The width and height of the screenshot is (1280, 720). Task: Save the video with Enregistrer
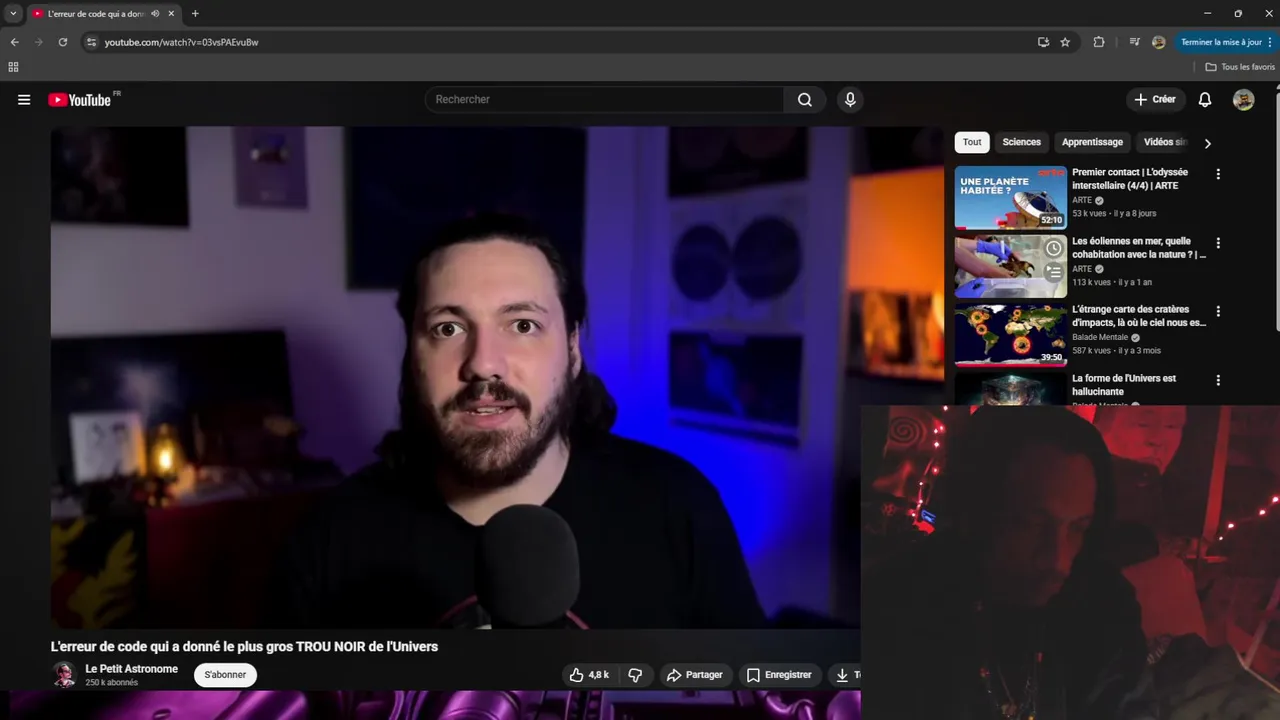(779, 675)
